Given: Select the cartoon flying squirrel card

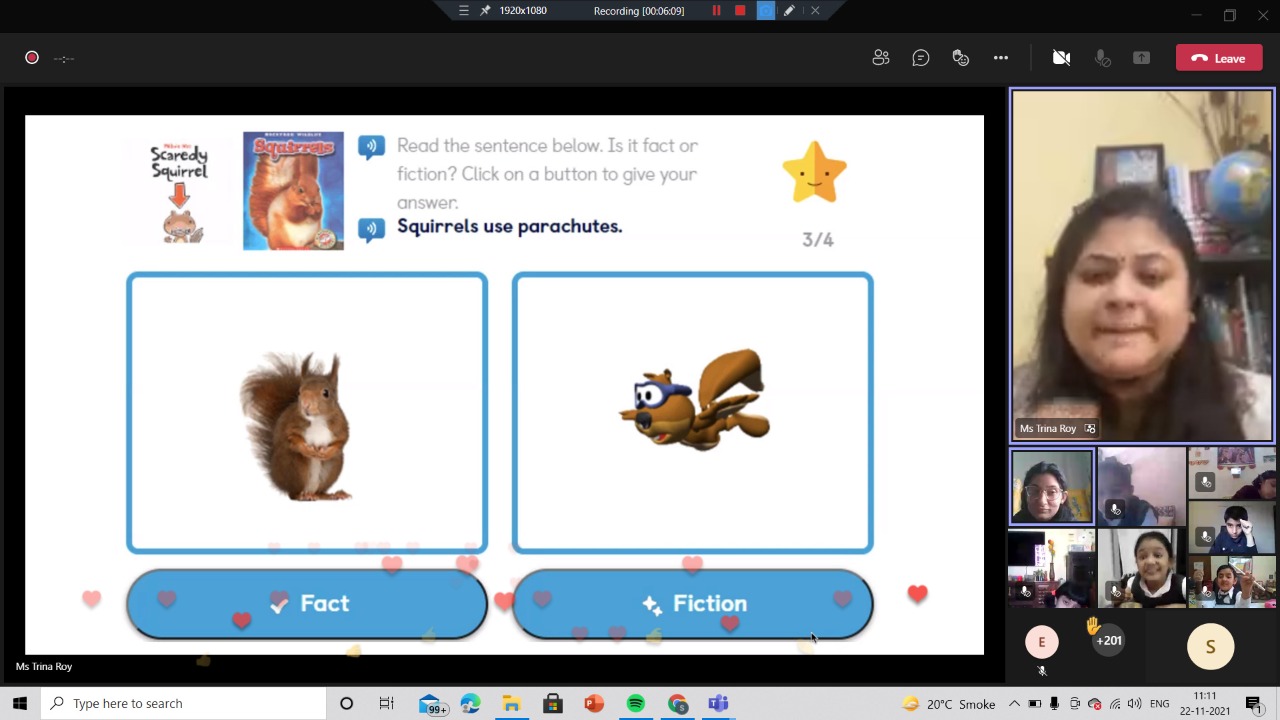Looking at the screenshot, I should 693,413.
